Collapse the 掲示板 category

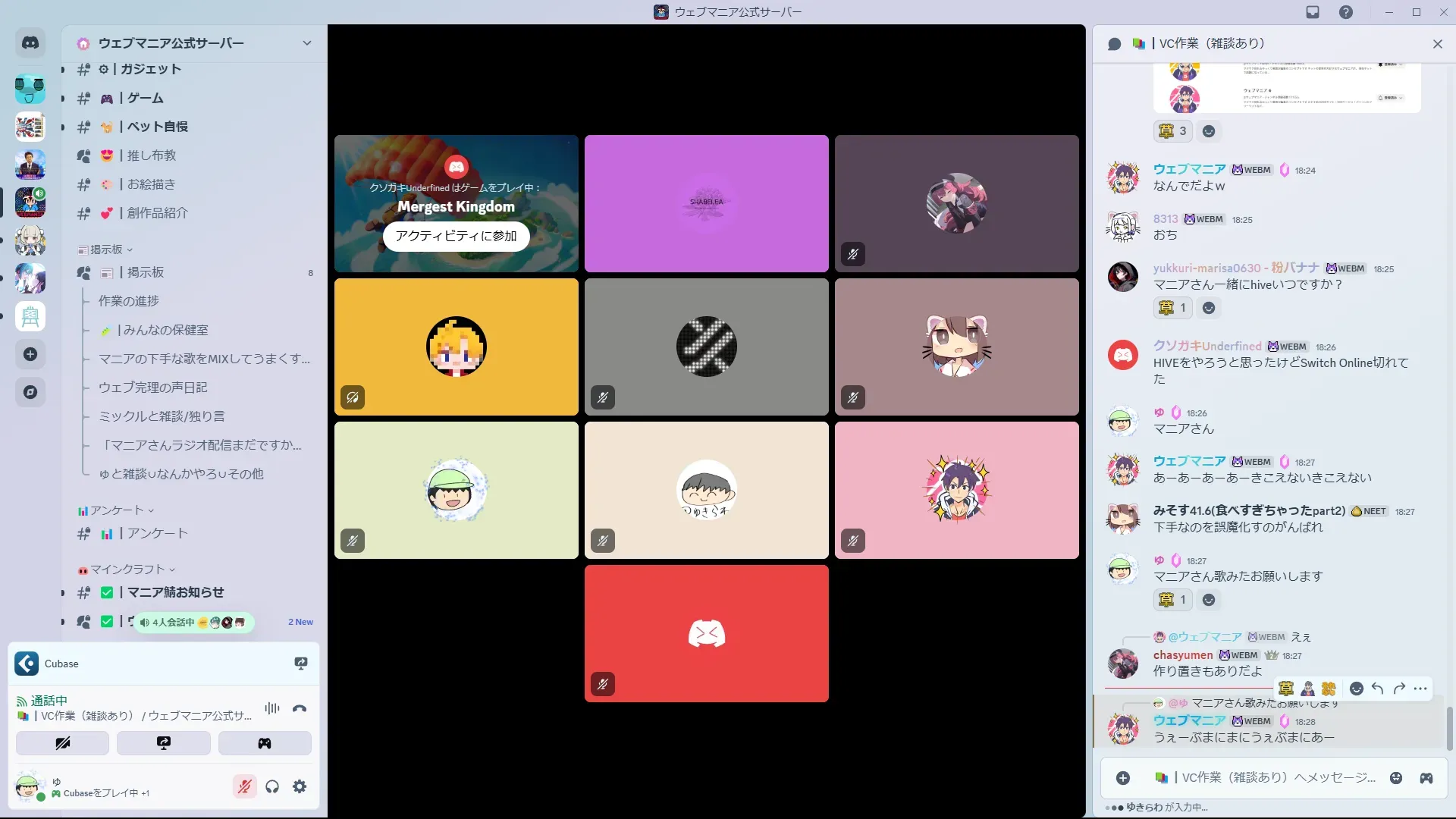pos(106,249)
